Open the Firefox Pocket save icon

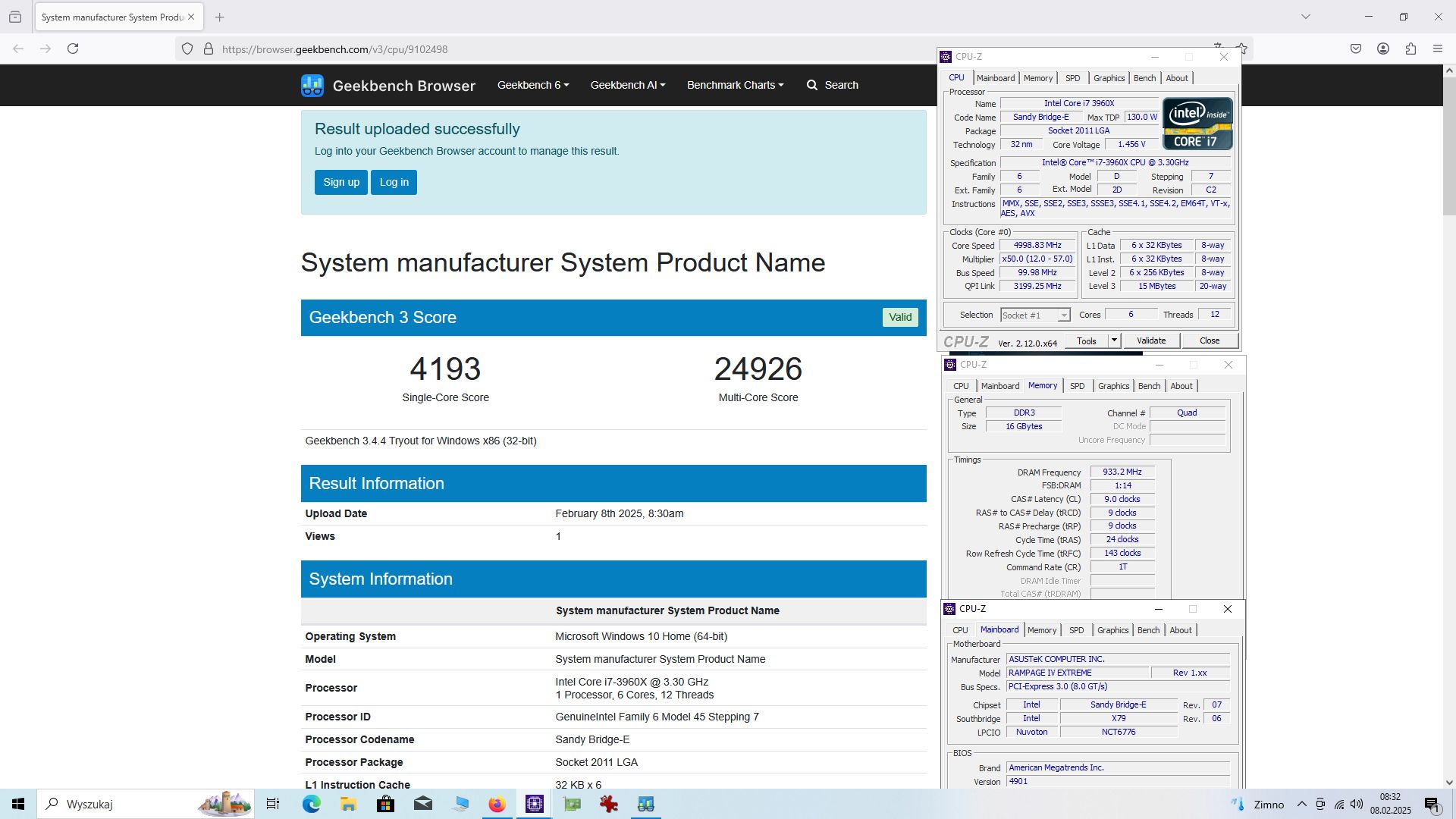click(1356, 49)
